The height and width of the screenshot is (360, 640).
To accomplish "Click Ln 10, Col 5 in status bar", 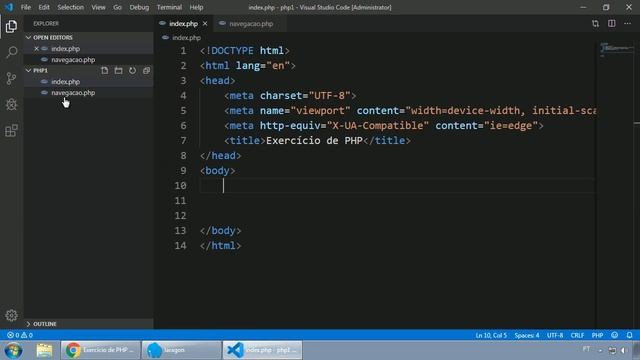I will [491, 335].
